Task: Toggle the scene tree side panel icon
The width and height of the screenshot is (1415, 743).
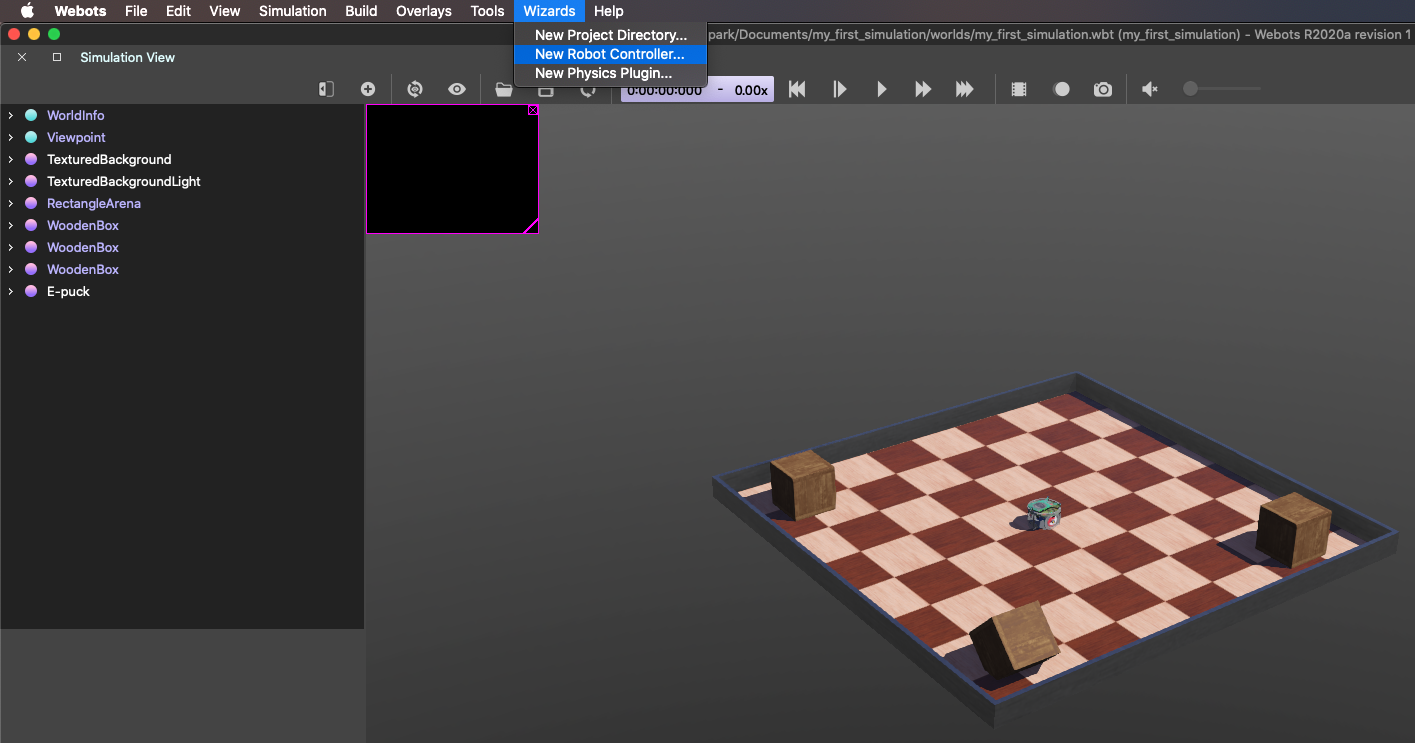Action: [326, 89]
